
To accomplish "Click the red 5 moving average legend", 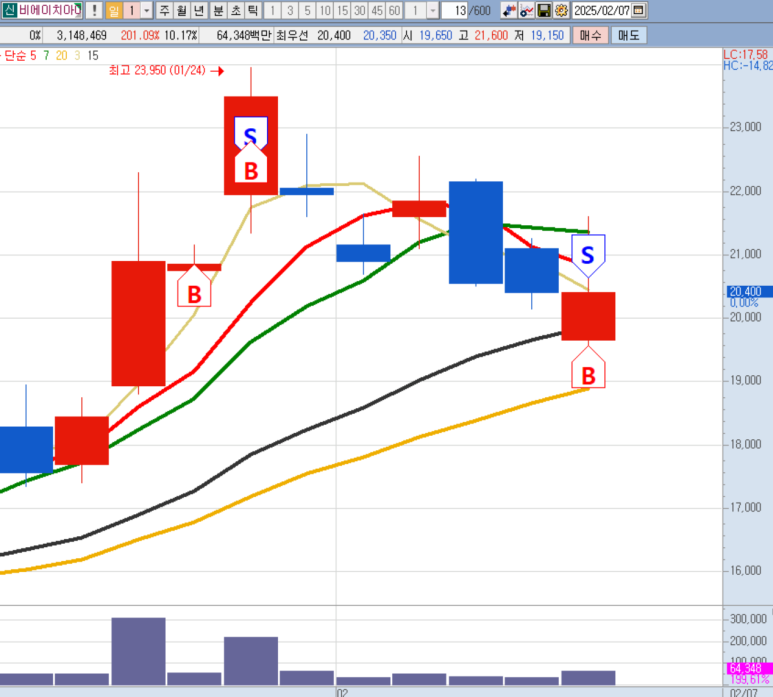I will pos(33,56).
